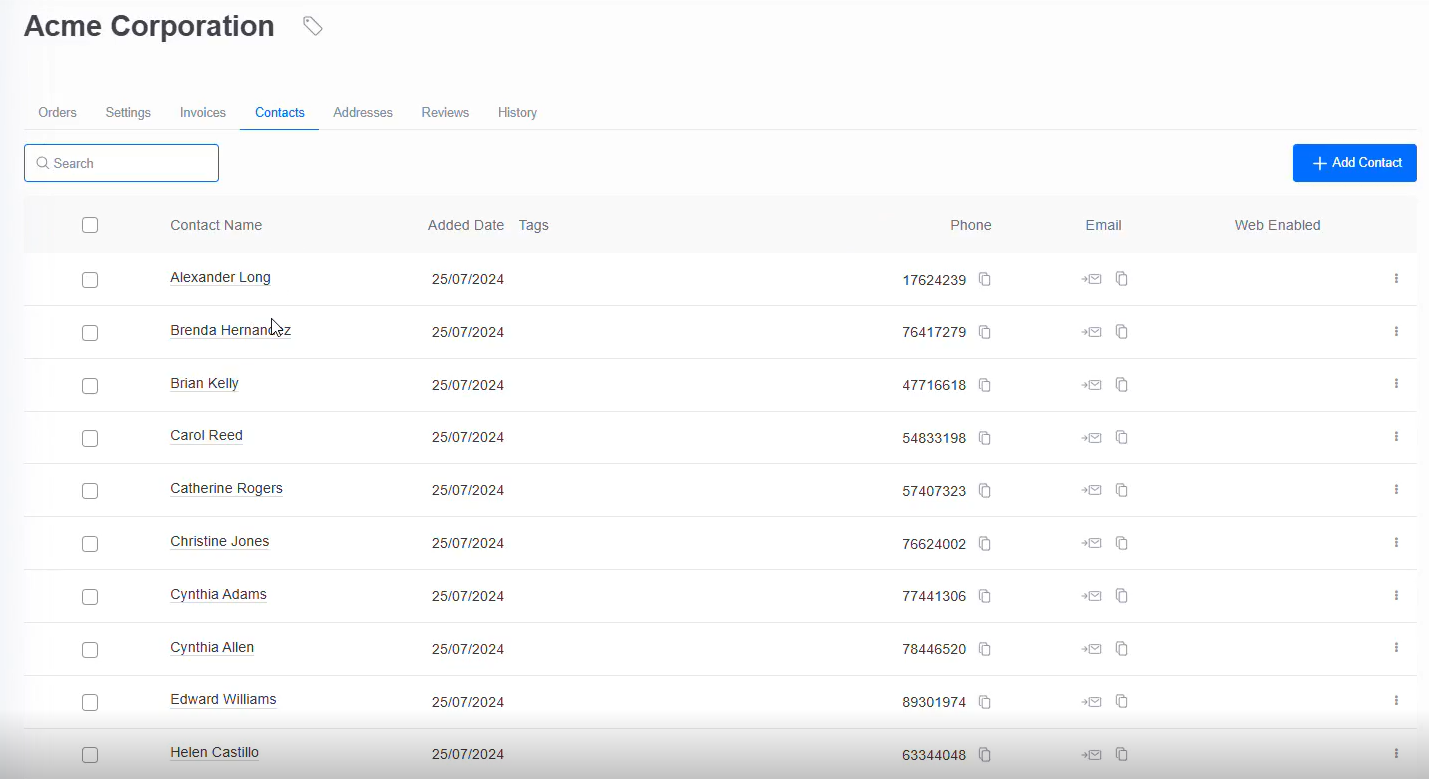Click the send email icon for Brenda Hernandez

[x=1091, y=332]
